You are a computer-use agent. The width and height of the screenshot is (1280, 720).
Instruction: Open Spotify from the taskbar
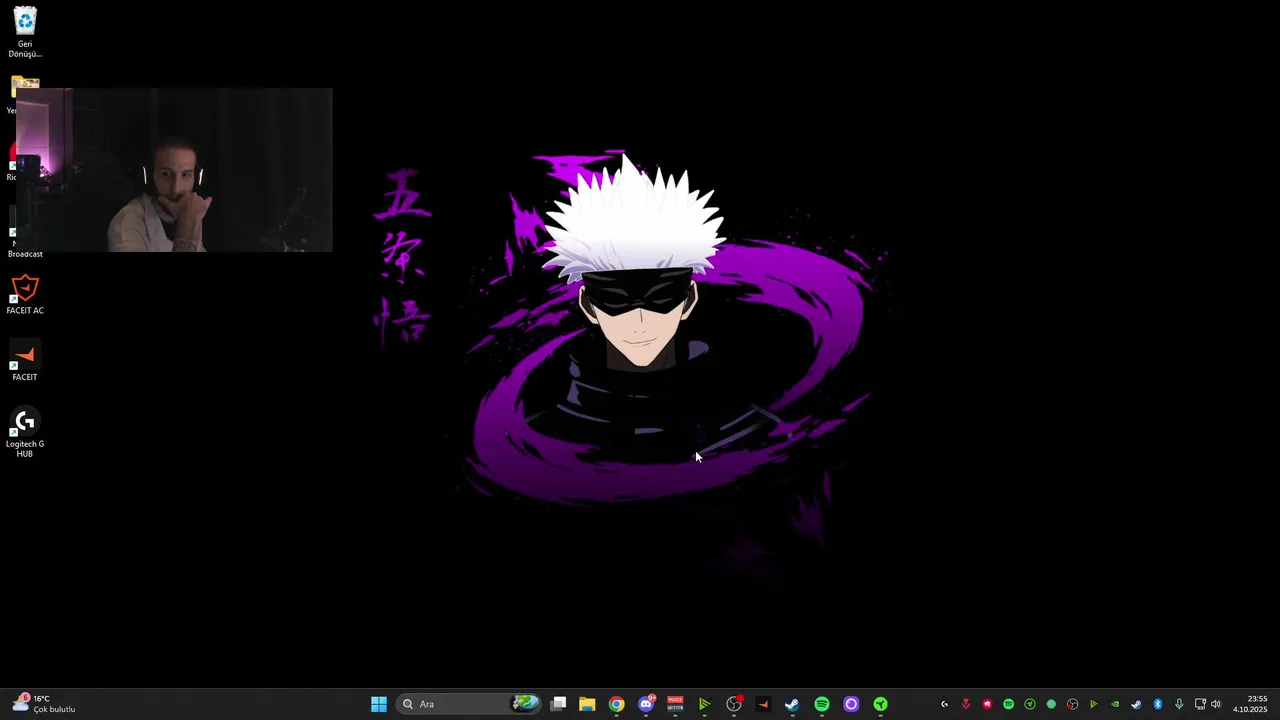[x=822, y=704]
